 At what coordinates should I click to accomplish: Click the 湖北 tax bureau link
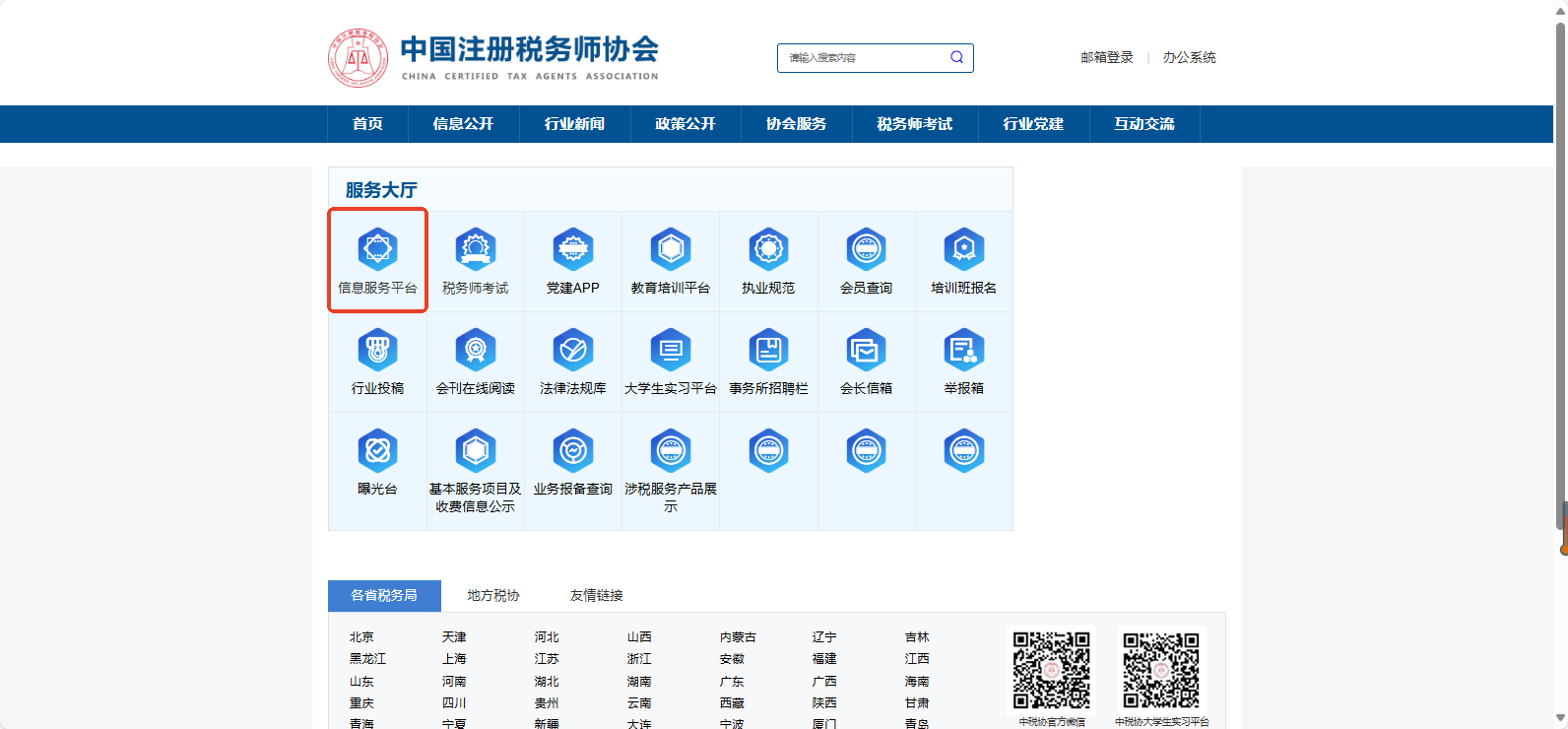[x=547, y=682]
